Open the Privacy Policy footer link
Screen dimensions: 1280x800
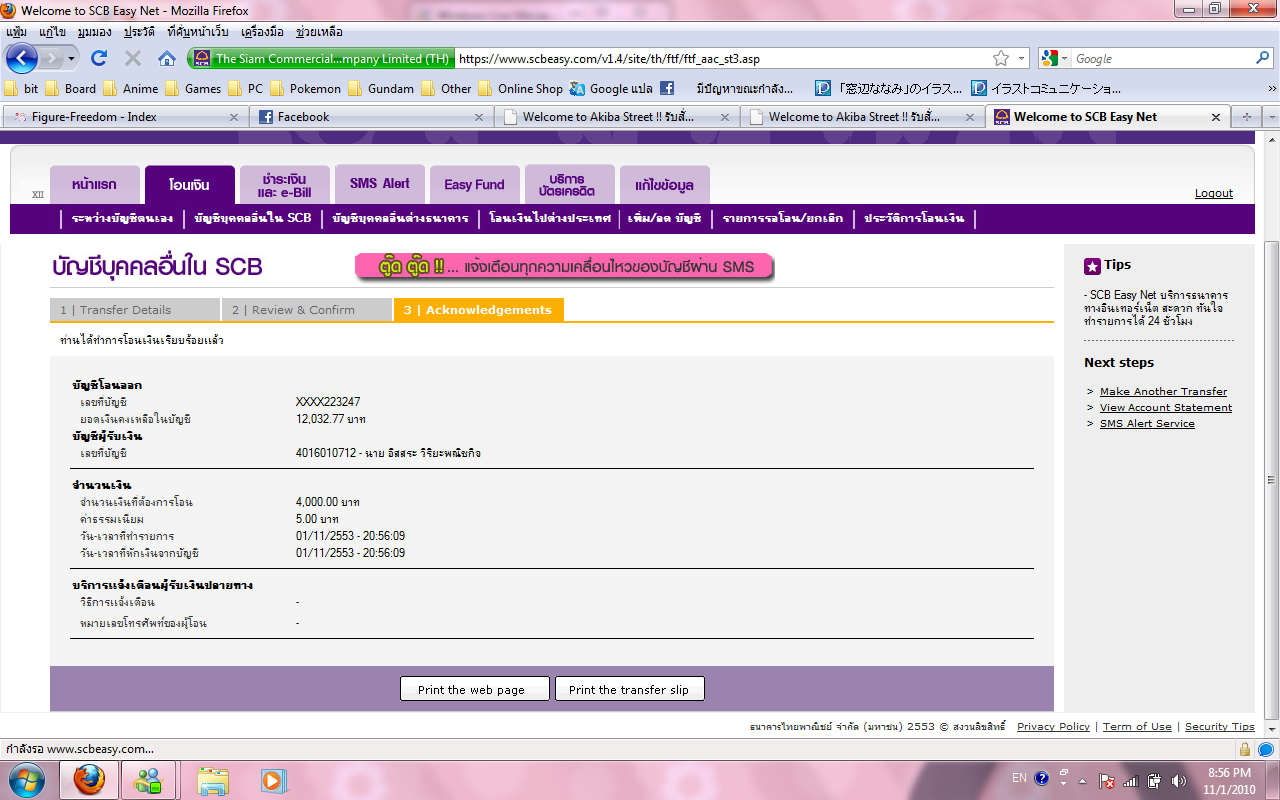pos(1053,727)
